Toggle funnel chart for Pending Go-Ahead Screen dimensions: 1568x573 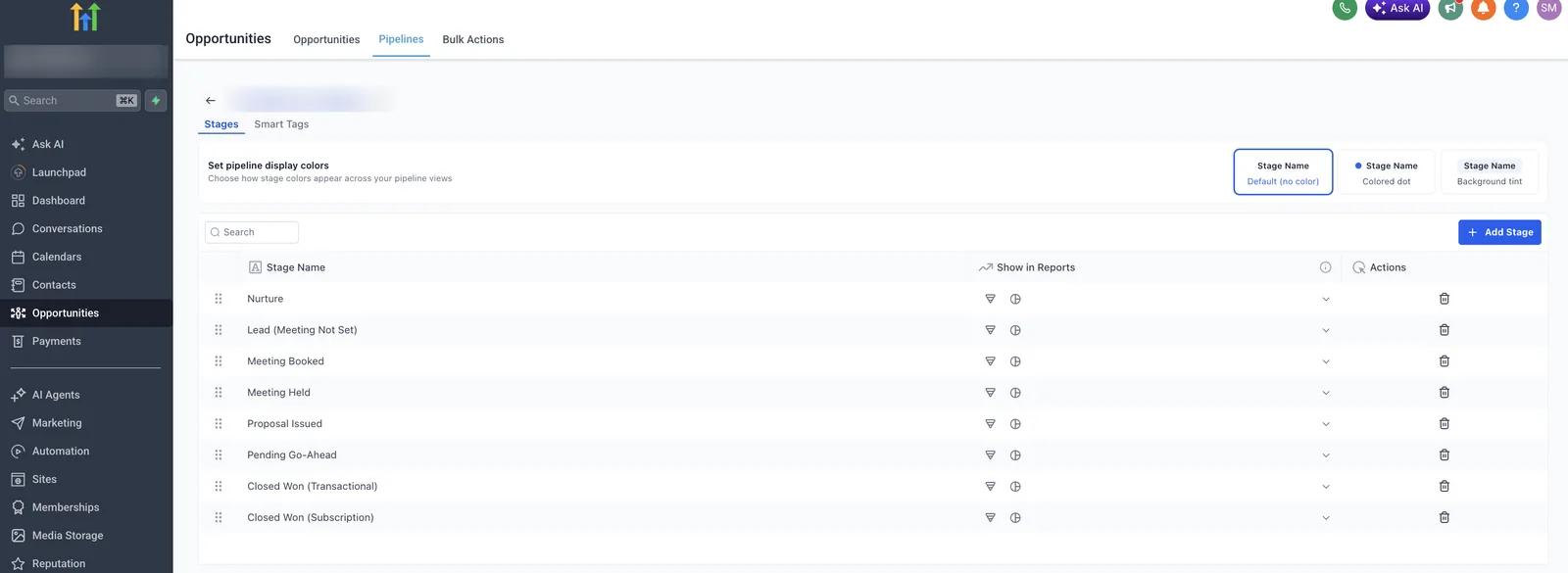[x=990, y=455]
